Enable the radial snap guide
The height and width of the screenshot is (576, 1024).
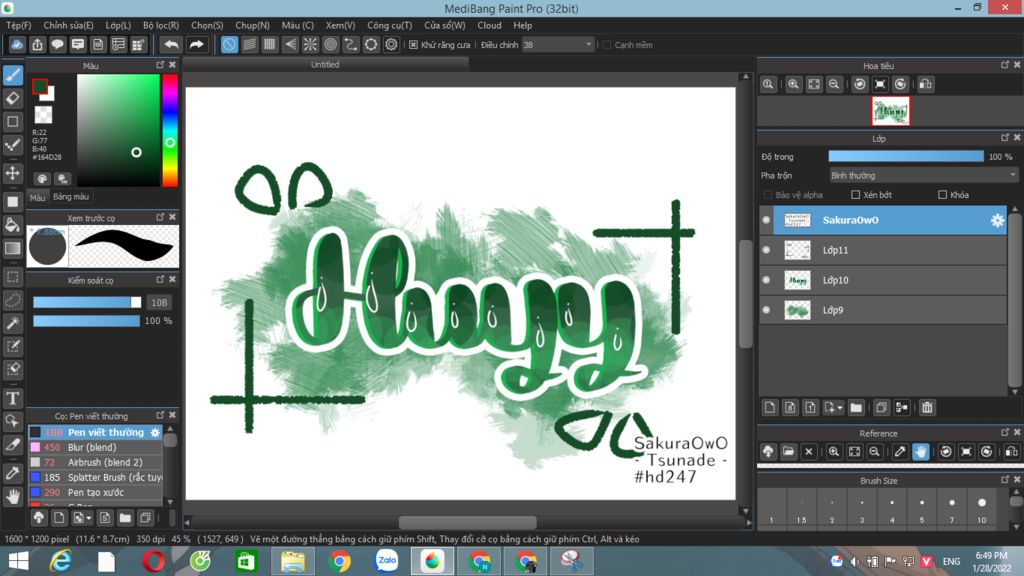point(310,44)
